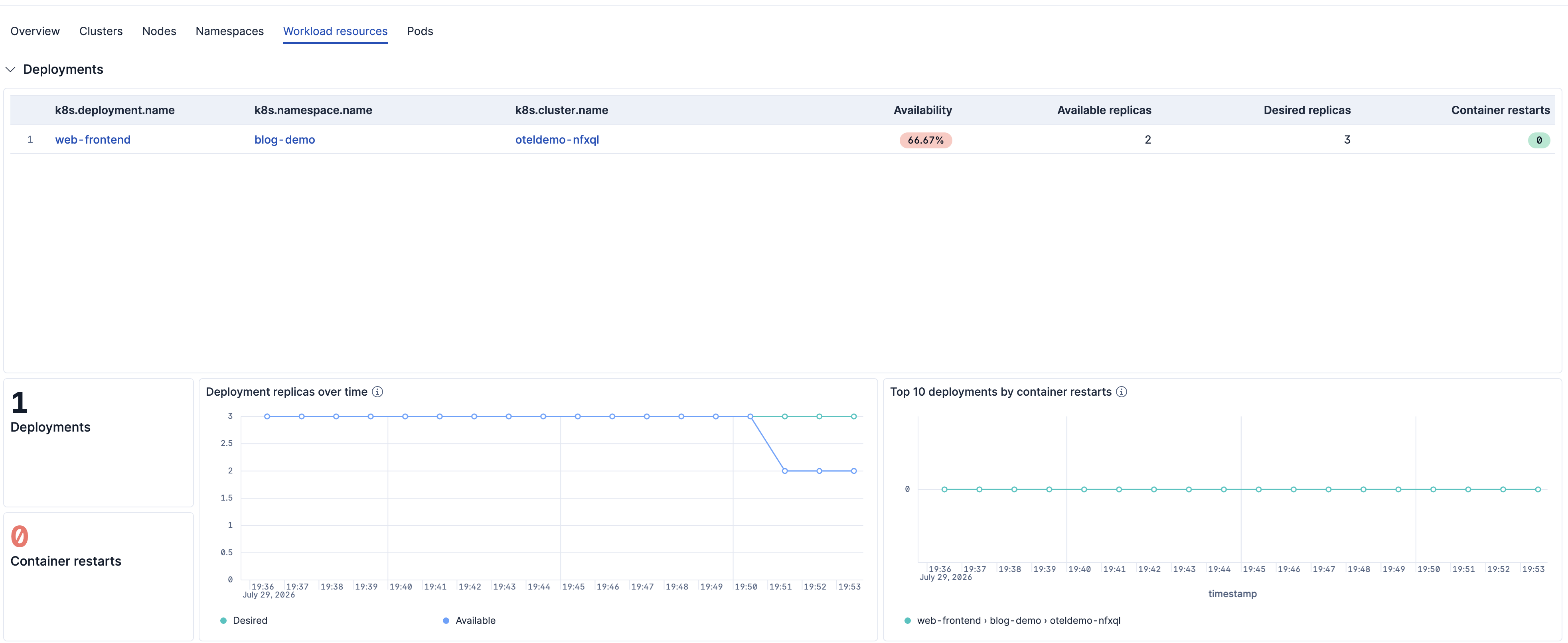Show info for Top 10 deployments chart
The height and width of the screenshot is (643, 1568).
pyautogui.click(x=1121, y=392)
